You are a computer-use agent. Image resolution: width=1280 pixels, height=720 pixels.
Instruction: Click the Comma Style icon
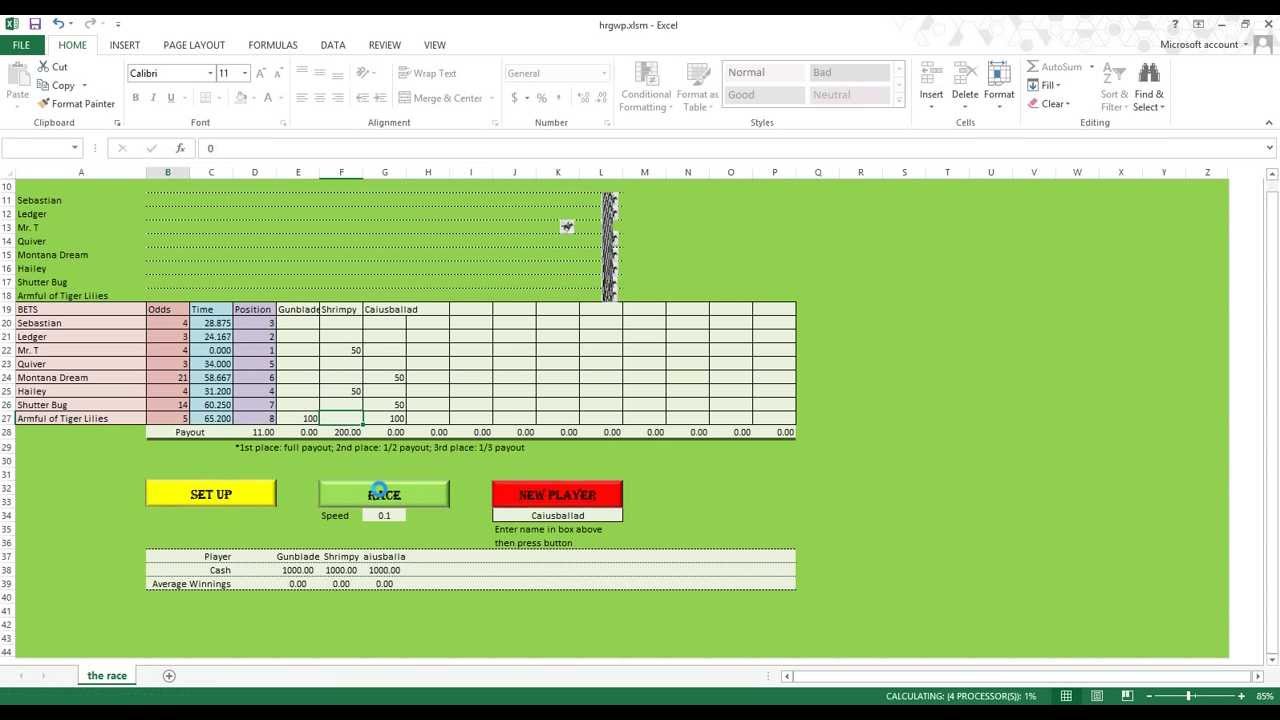tap(559, 98)
